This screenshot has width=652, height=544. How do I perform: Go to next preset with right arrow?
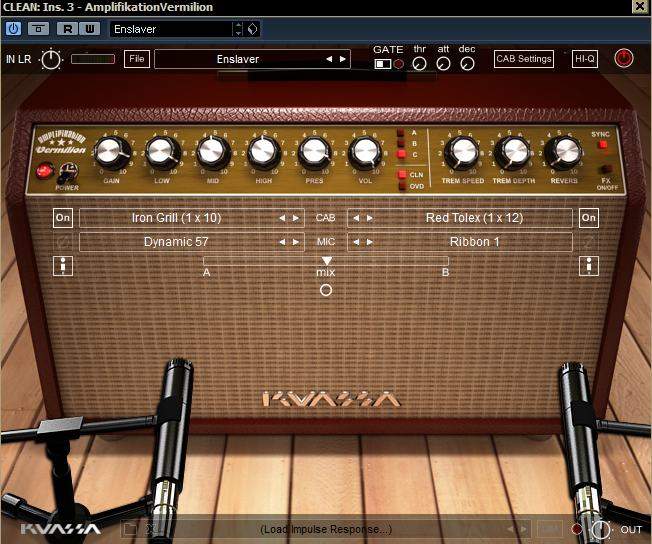click(x=343, y=59)
